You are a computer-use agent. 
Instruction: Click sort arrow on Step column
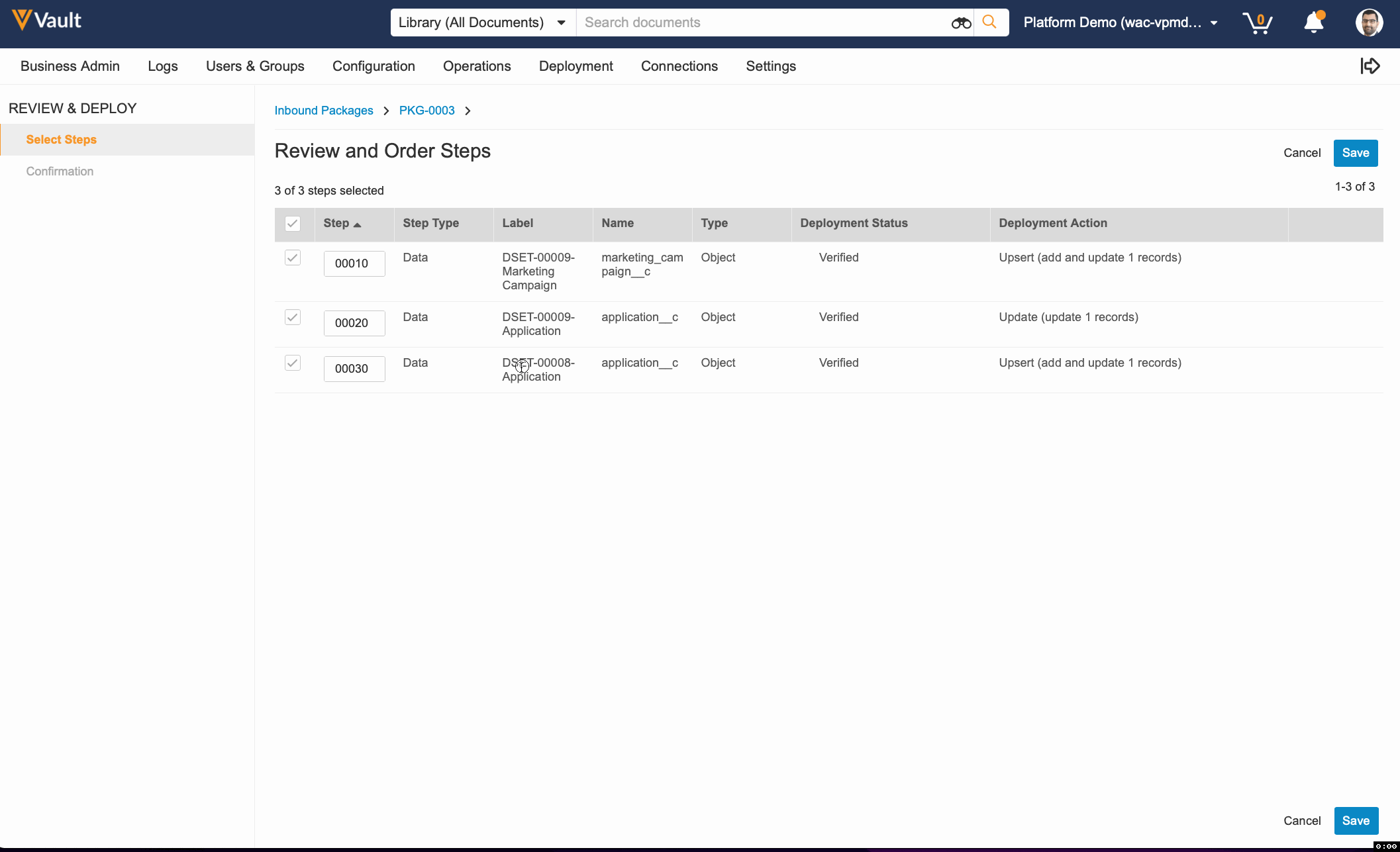358,224
